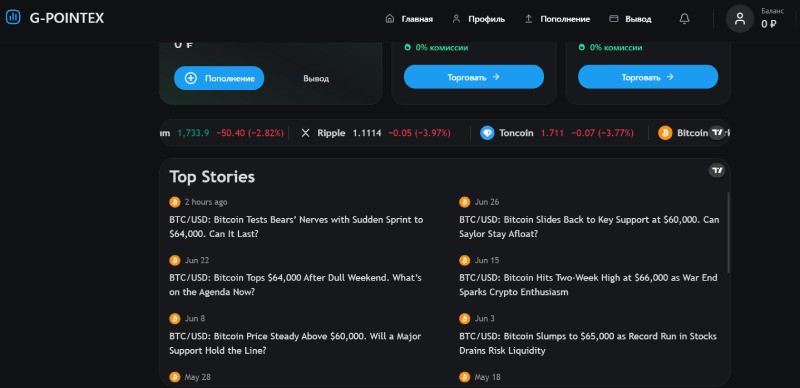Screen dimensions: 800x388
Task: Click the Торговать button in the rightmost card
Action: click(647, 77)
